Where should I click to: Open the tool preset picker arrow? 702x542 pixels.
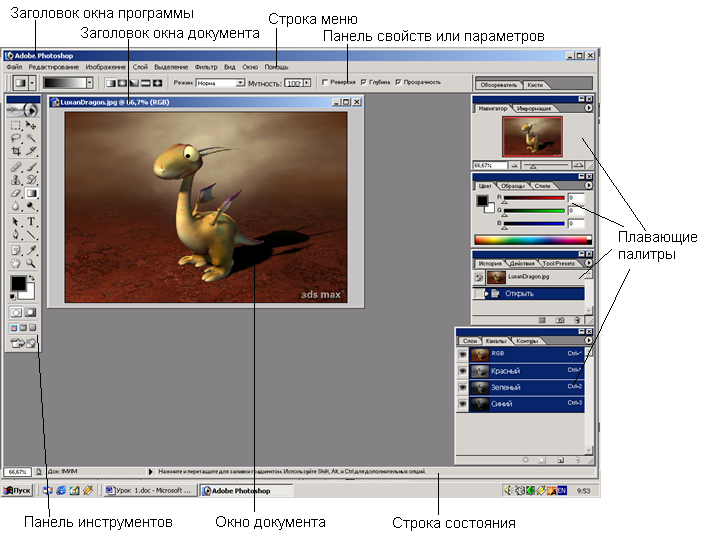(32, 83)
